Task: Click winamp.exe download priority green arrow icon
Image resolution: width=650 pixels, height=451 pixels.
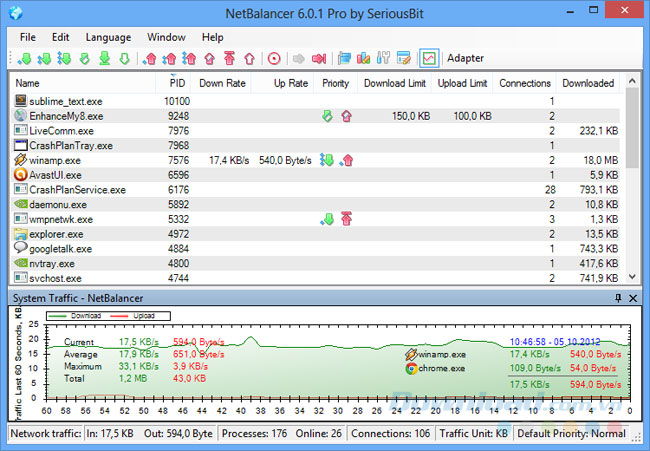Action: (x=327, y=160)
